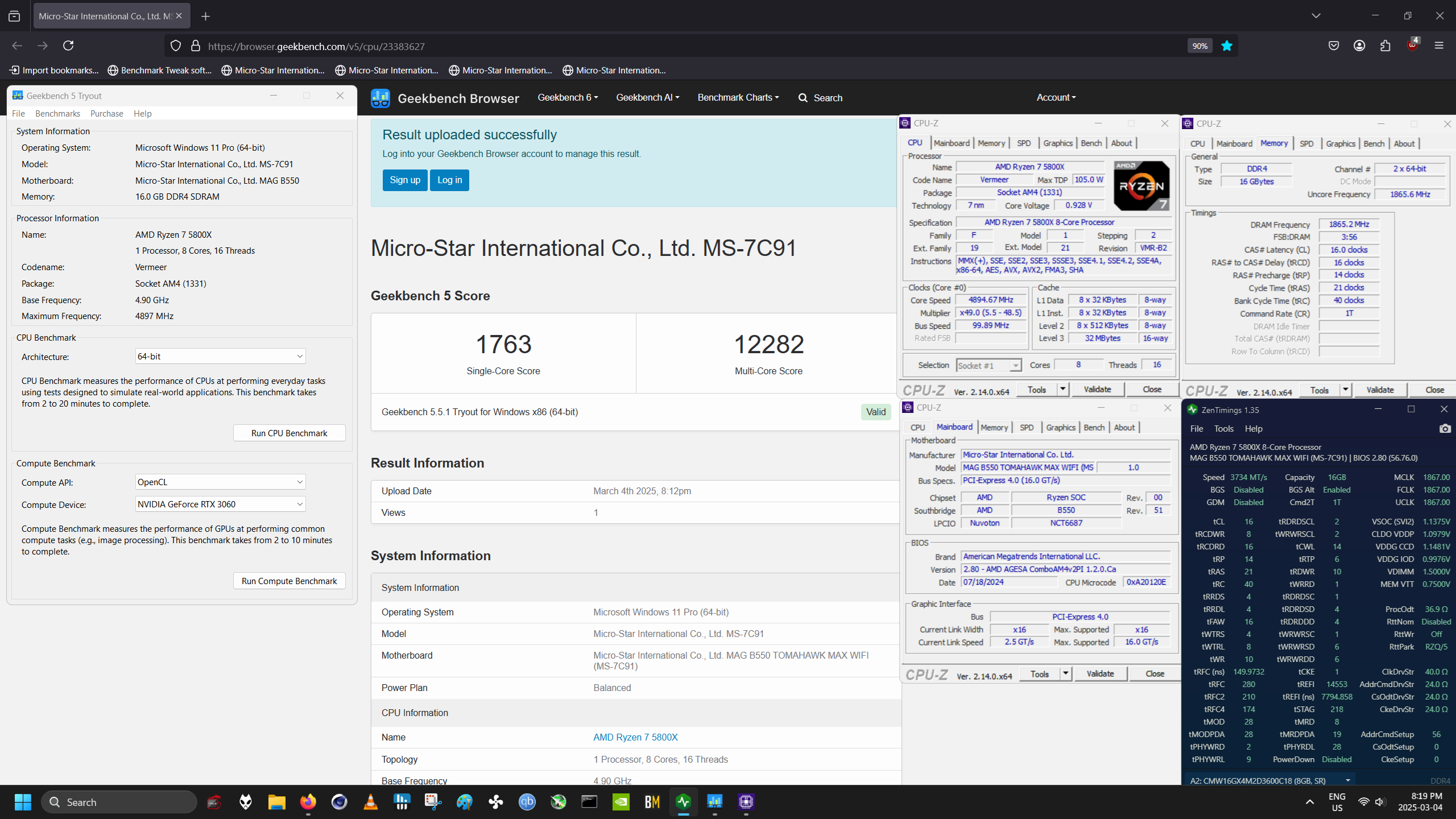Open the Purchase menu in Geekbench 5

click(x=106, y=113)
